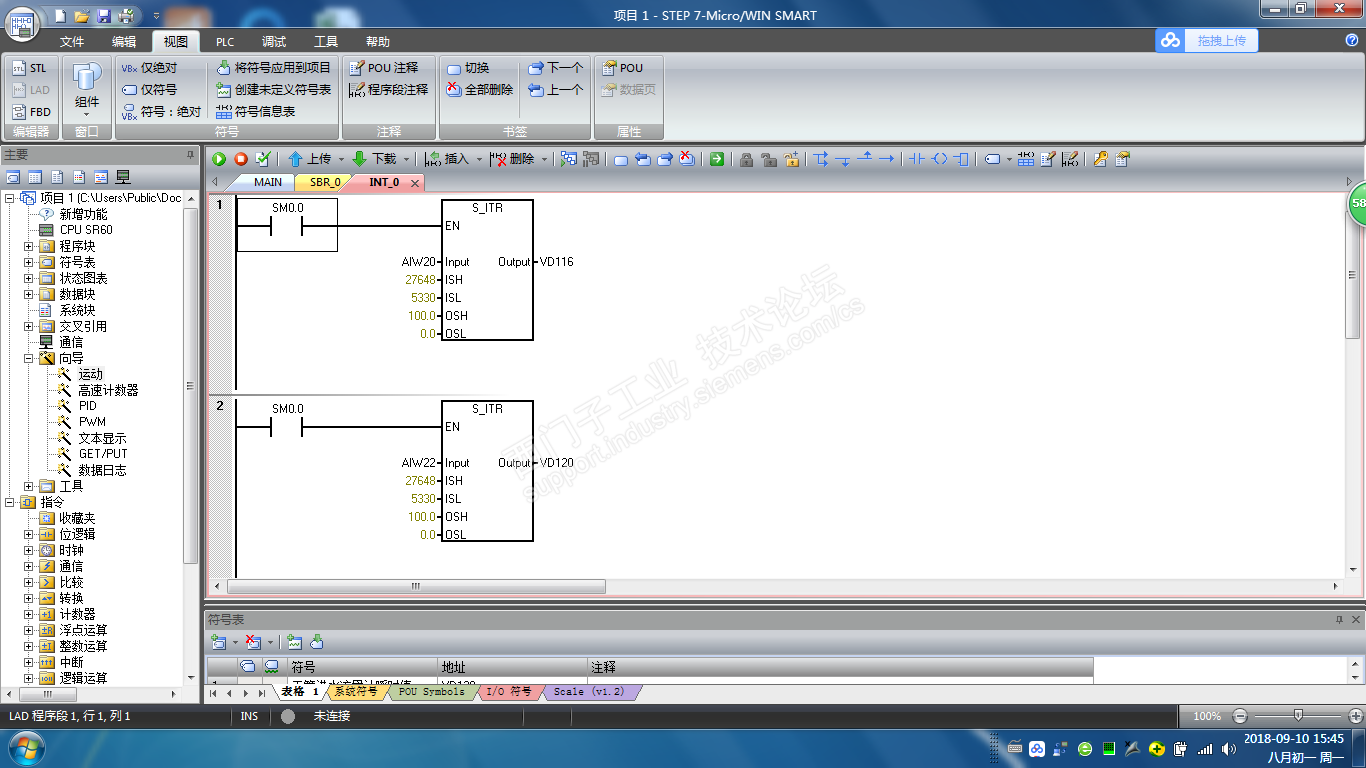Switch to the SBR_0 program tab
1366x768 pixels.
[324, 182]
